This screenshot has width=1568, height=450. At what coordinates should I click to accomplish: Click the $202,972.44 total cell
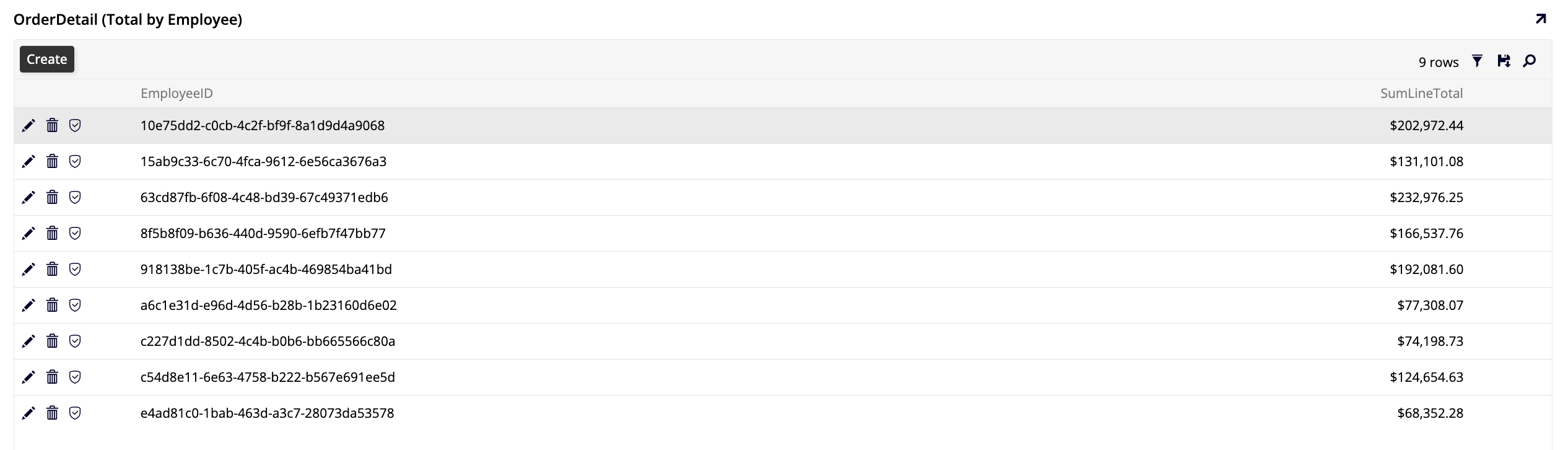point(1426,126)
